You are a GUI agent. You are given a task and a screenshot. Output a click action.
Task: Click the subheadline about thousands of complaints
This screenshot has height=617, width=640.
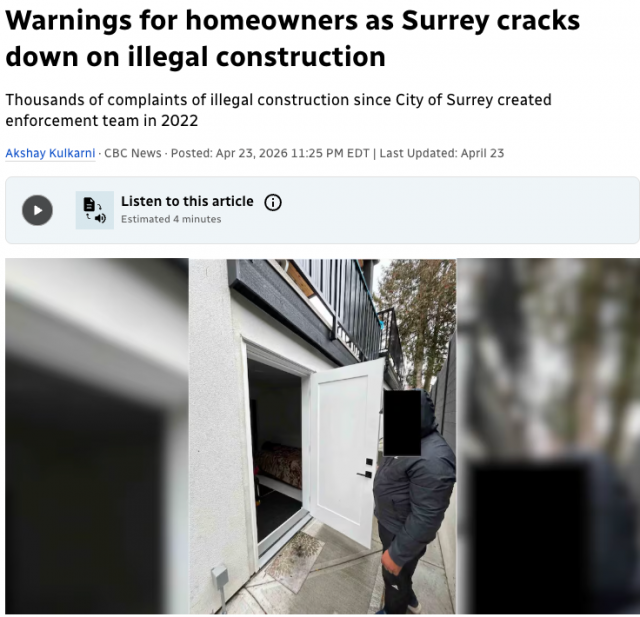pyautogui.click(x=278, y=110)
